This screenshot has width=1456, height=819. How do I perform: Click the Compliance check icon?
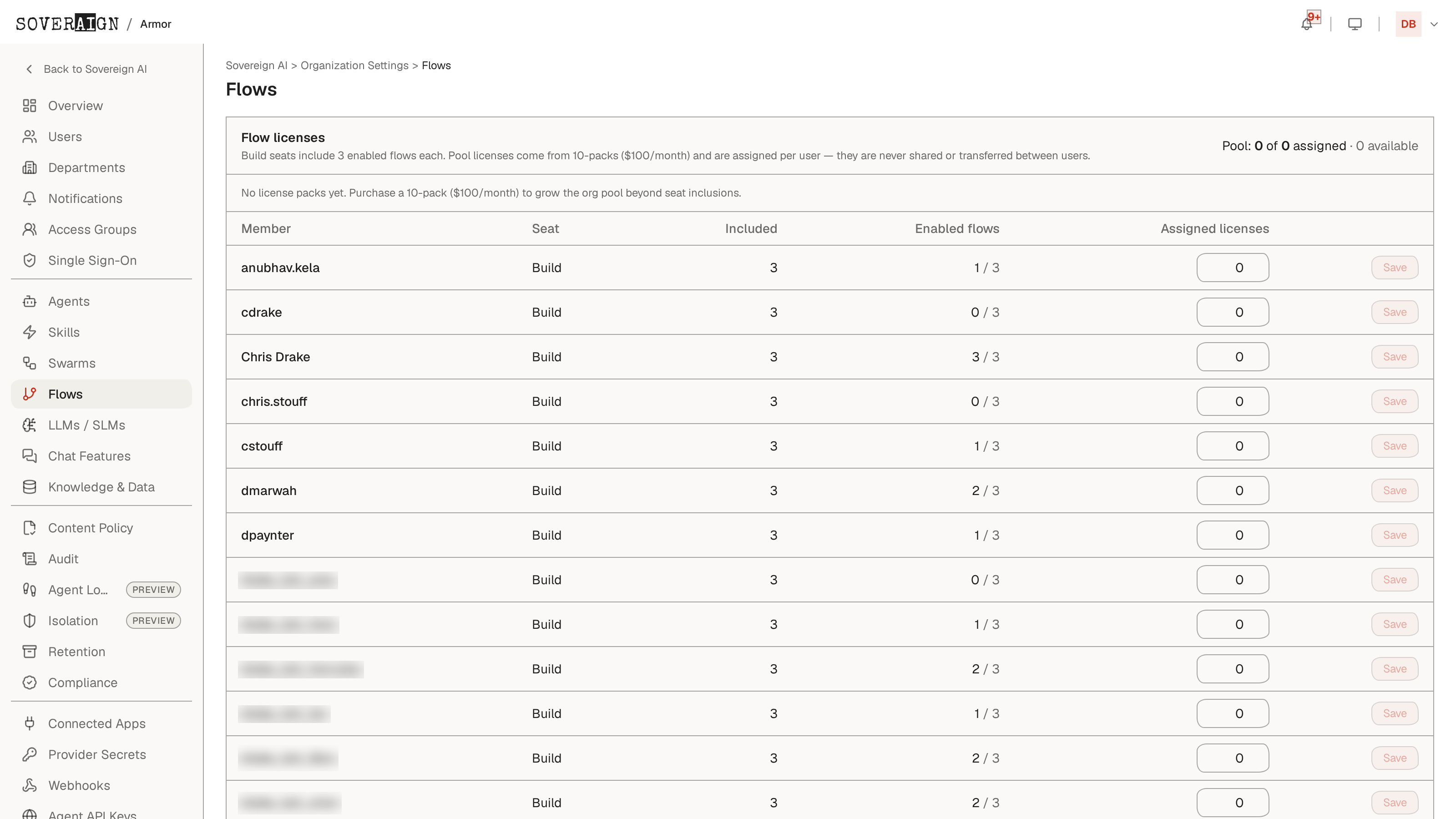coord(30,683)
